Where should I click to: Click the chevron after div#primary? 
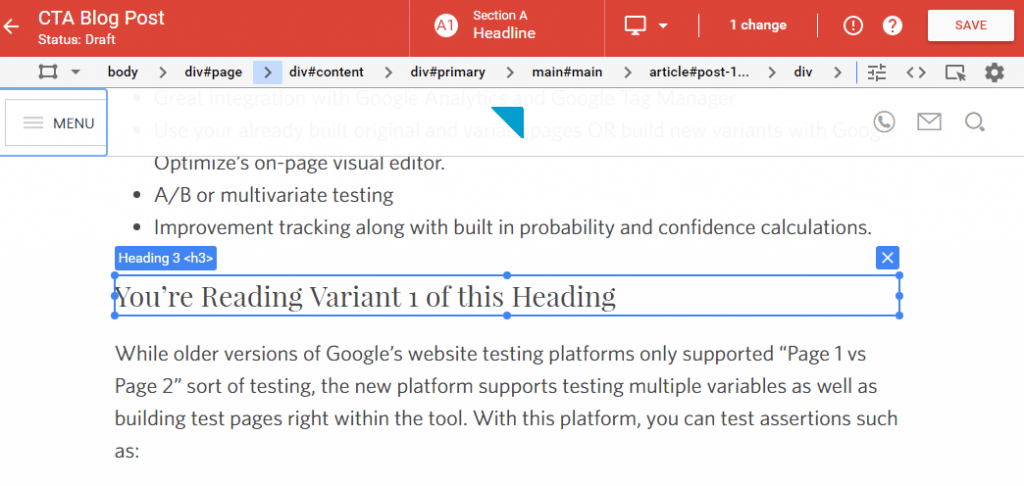[509, 72]
